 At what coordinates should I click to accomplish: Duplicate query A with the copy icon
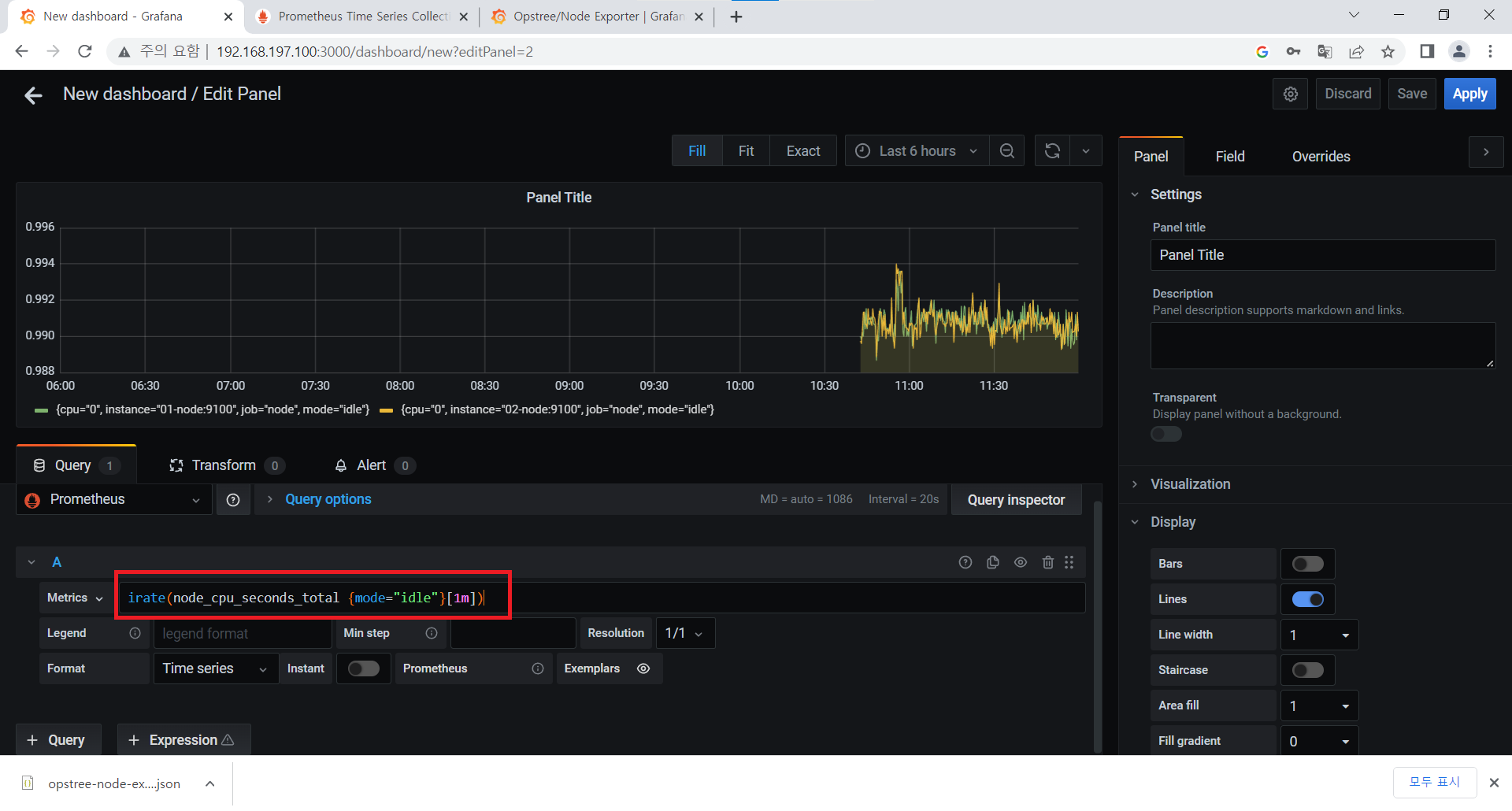(993, 562)
